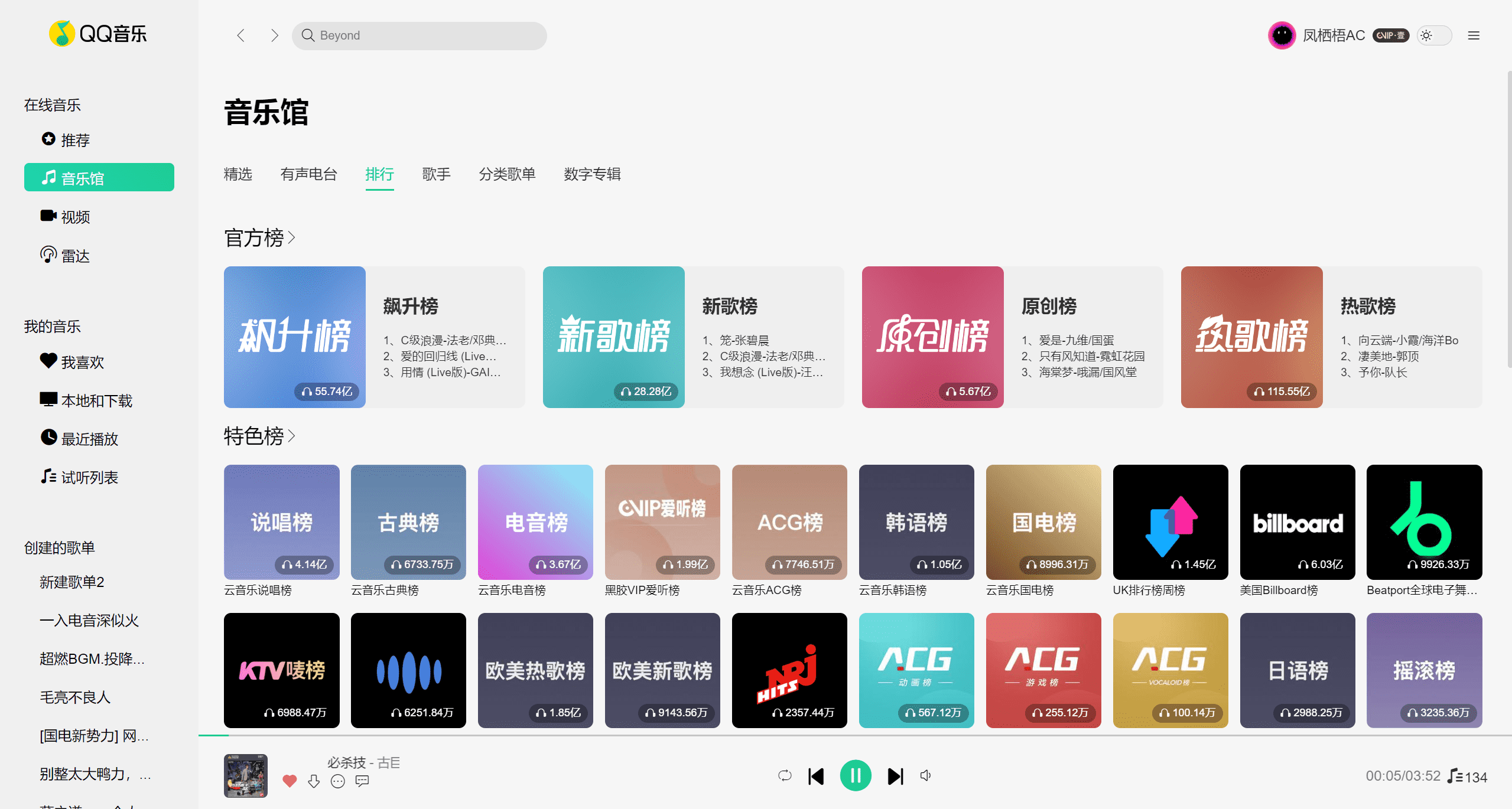Click the volume speaker icon
This screenshot has height=809, width=1512.
926,775
